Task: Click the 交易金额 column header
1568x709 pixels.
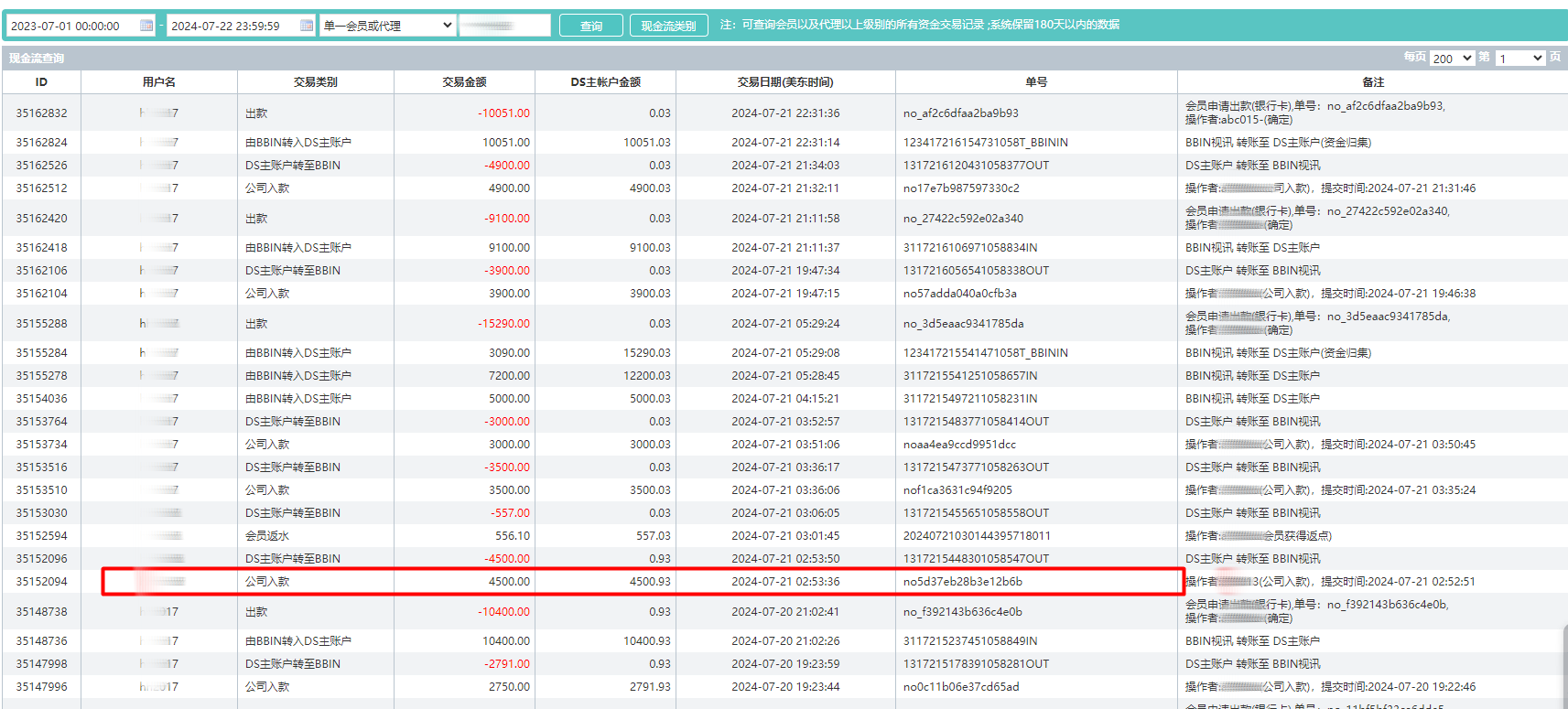Action: point(464,82)
